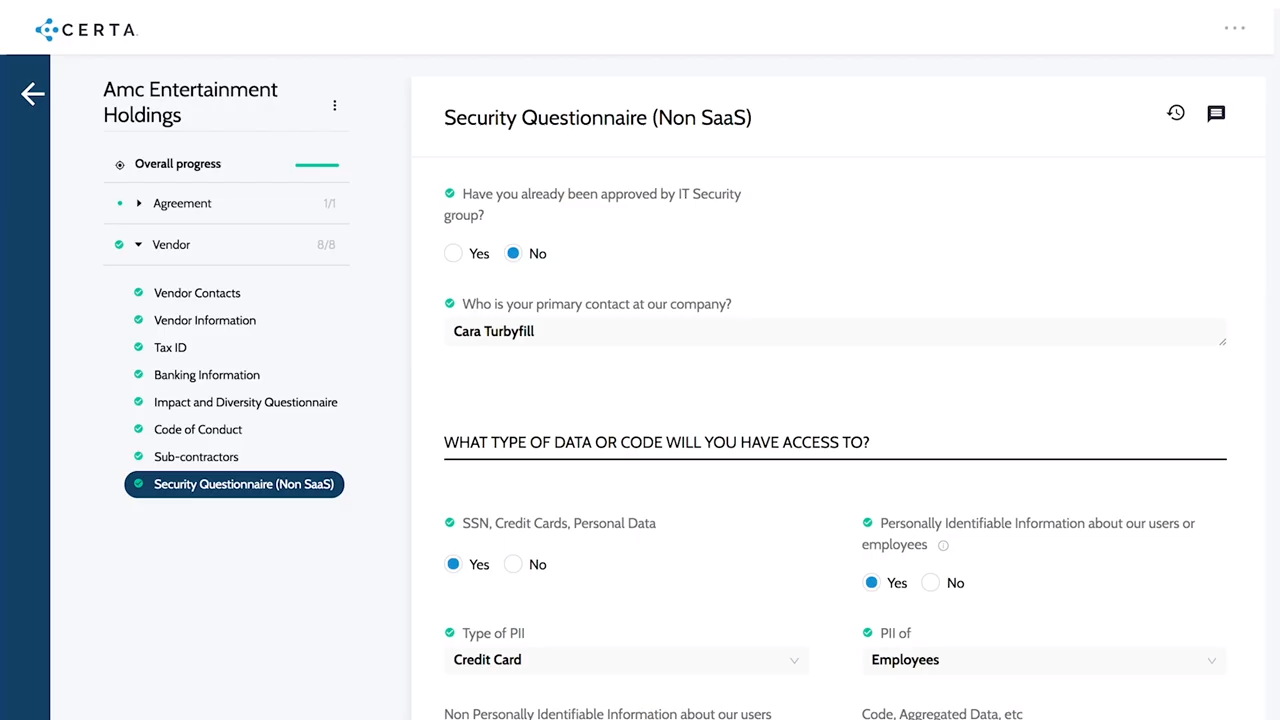Open the comments chat icon

pos(1216,113)
